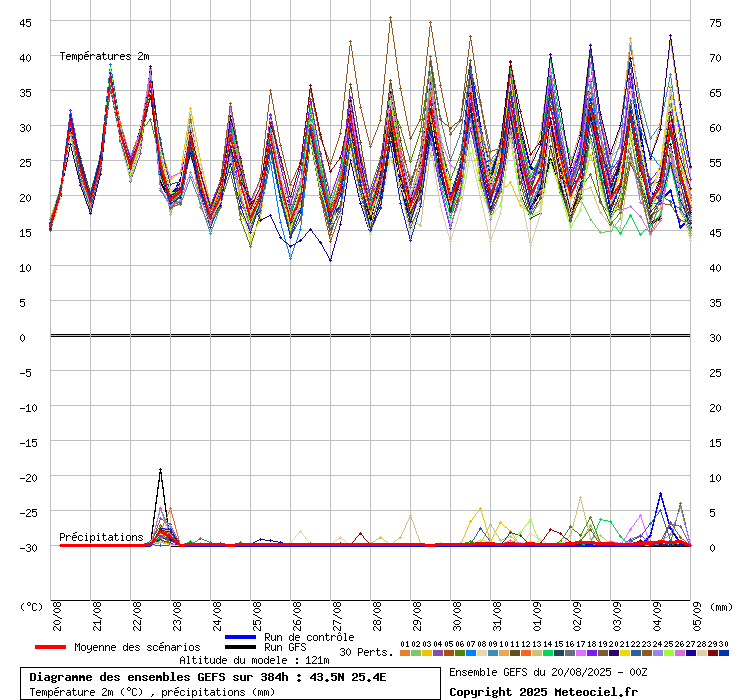Click the 30/08 date label
The width and height of the screenshot is (740, 700).
(457, 616)
